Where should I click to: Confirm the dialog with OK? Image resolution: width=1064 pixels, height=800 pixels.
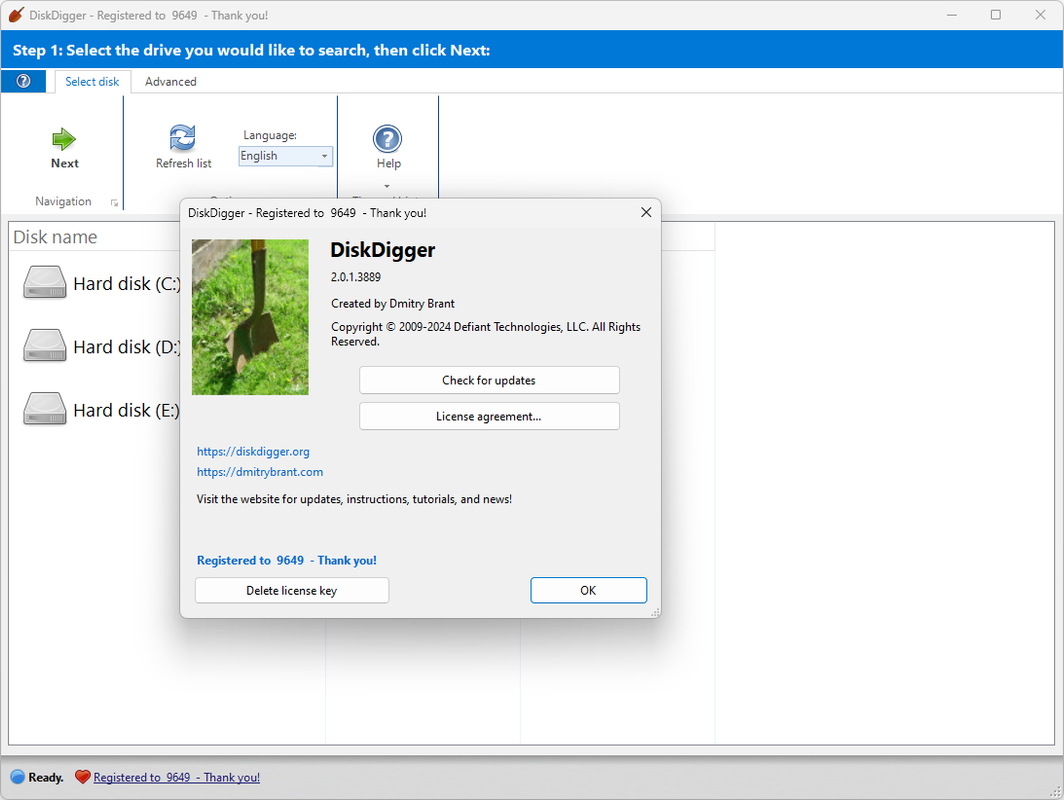coord(588,590)
